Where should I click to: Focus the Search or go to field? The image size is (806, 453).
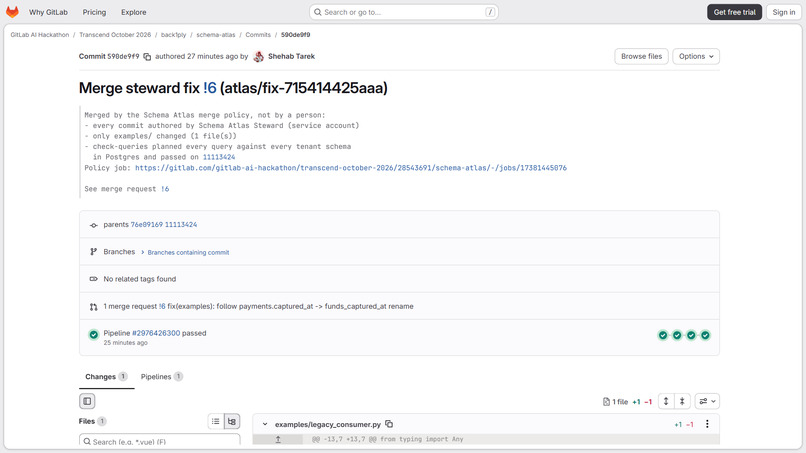point(404,12)
